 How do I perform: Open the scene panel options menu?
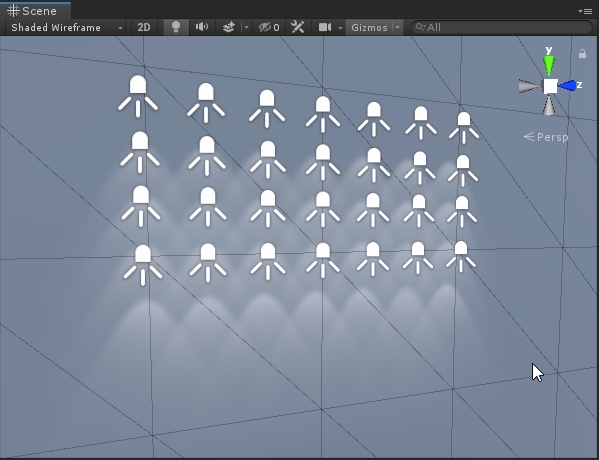pyautogui.click(x=586, y=11)
